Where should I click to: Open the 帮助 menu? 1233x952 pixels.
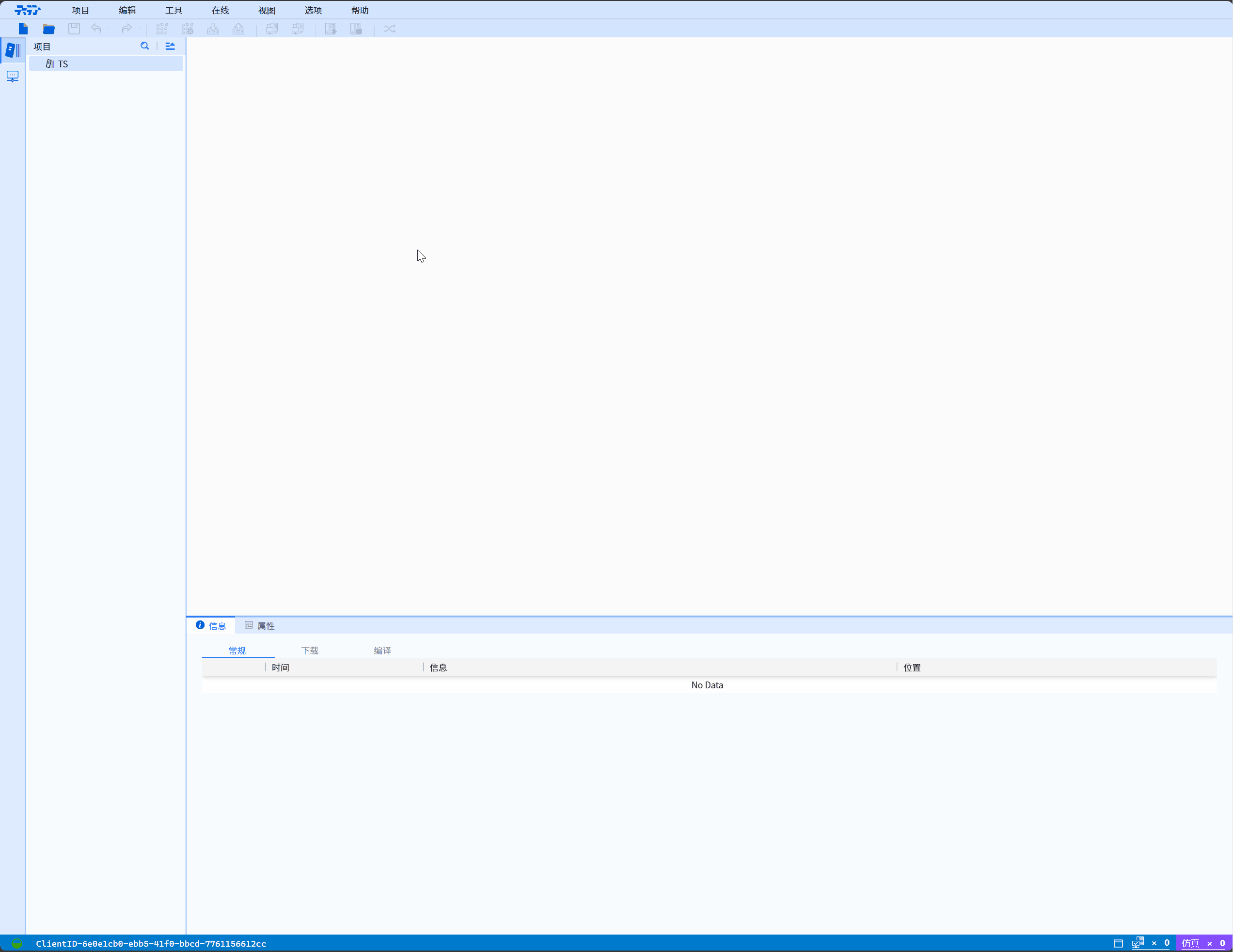point(360,10)
